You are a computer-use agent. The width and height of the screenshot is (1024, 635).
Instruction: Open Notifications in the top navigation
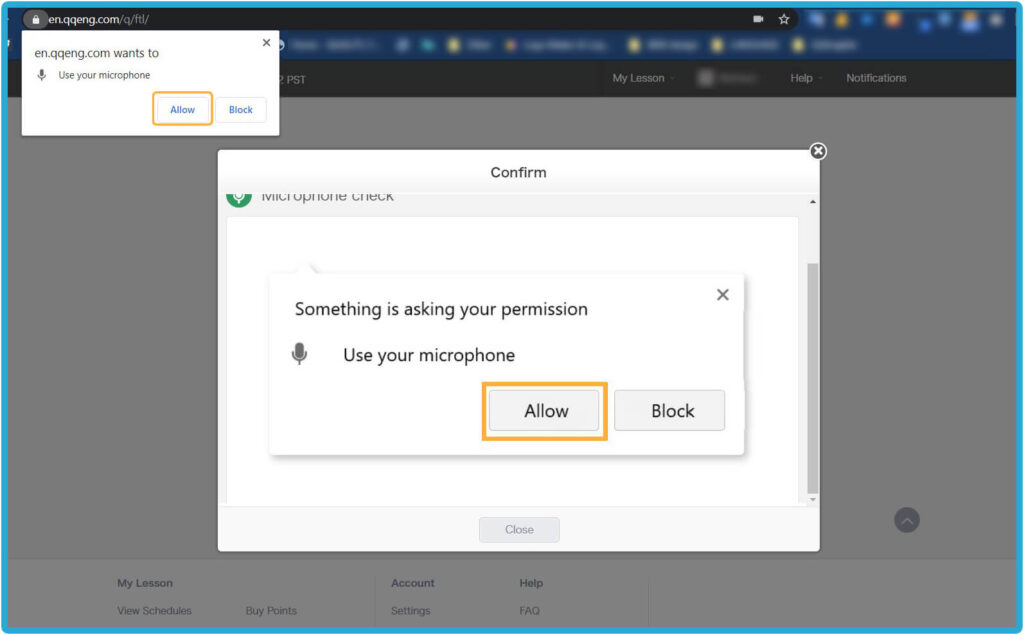click(876, 78)
